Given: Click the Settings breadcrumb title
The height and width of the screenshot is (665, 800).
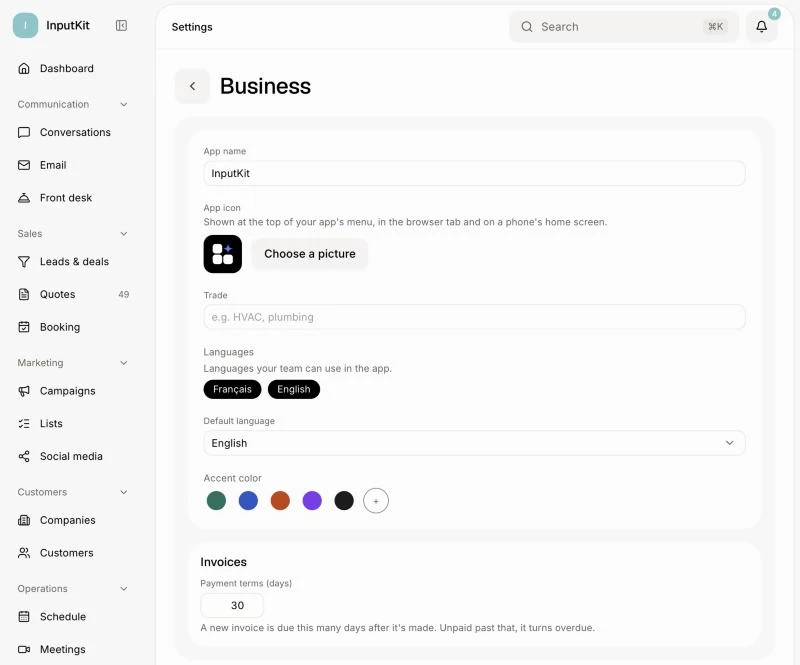Looking at the screenshot, I should (192, 27).
